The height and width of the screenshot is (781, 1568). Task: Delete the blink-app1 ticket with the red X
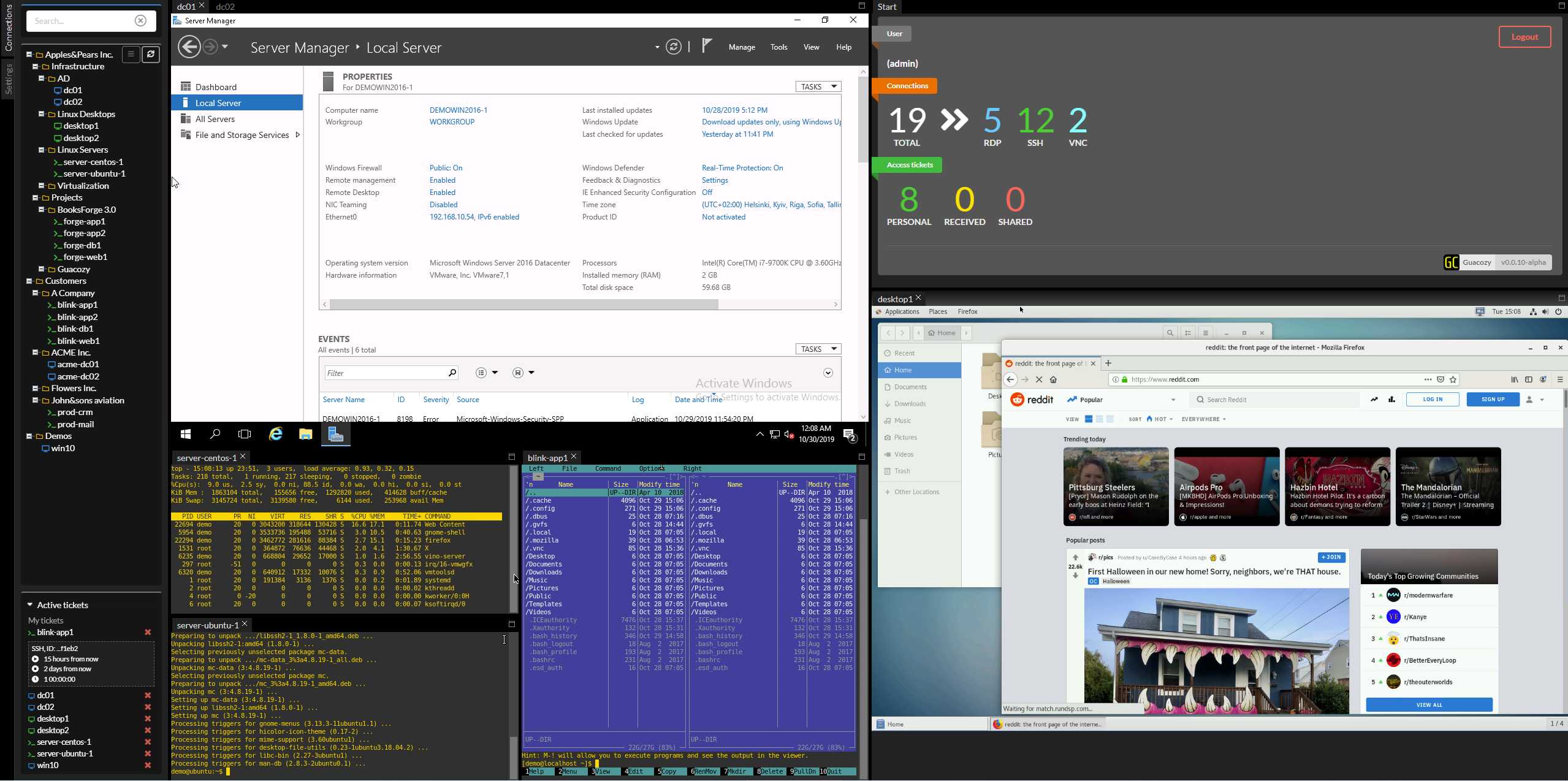click(x=148, y=633)
